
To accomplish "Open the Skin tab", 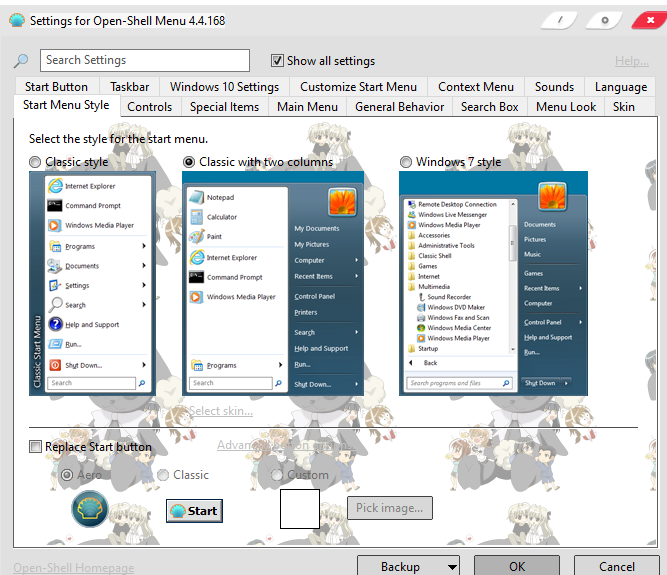I will (623, 106).
